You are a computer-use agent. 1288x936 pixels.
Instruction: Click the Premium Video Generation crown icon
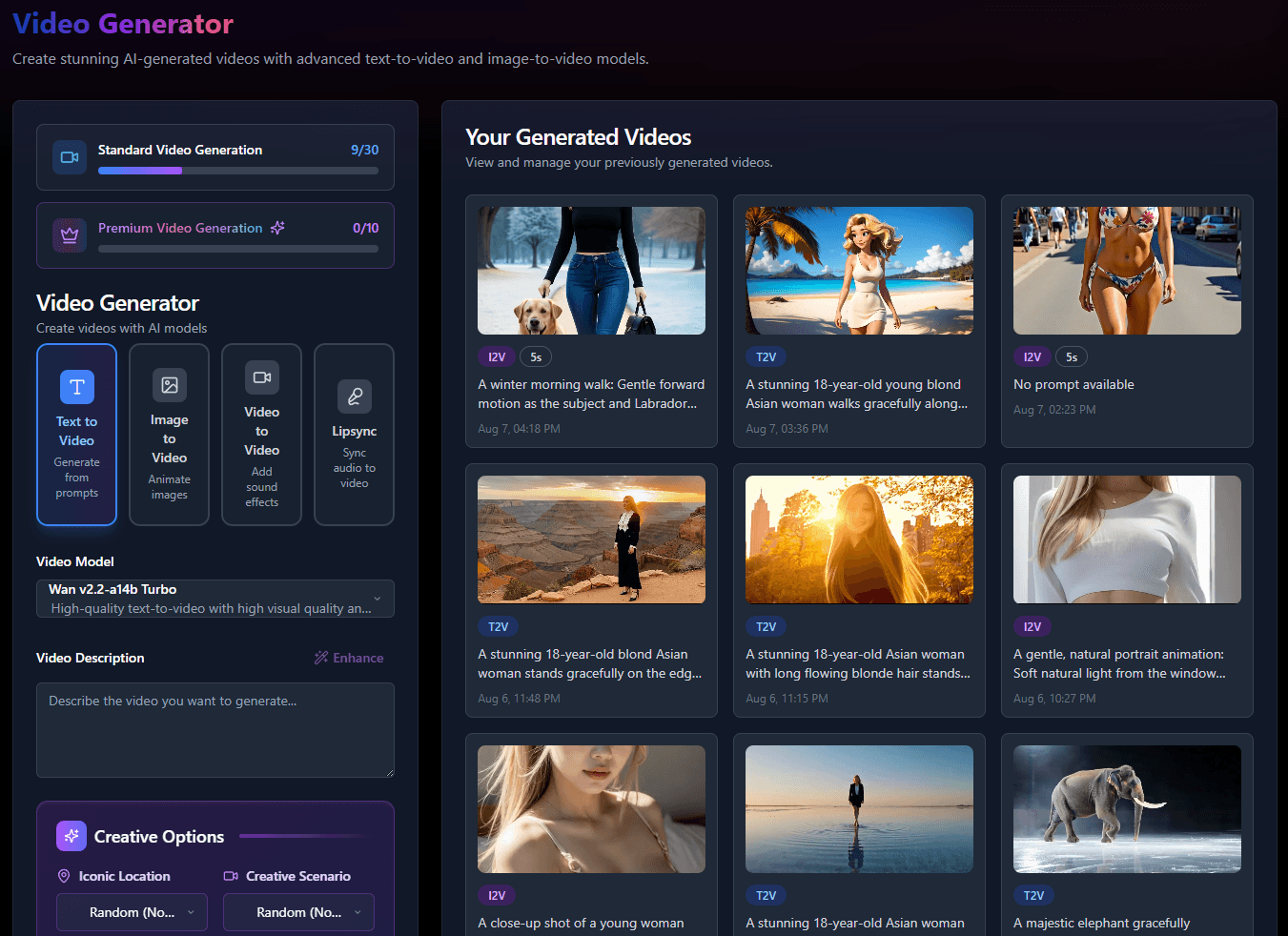[69, 234]
